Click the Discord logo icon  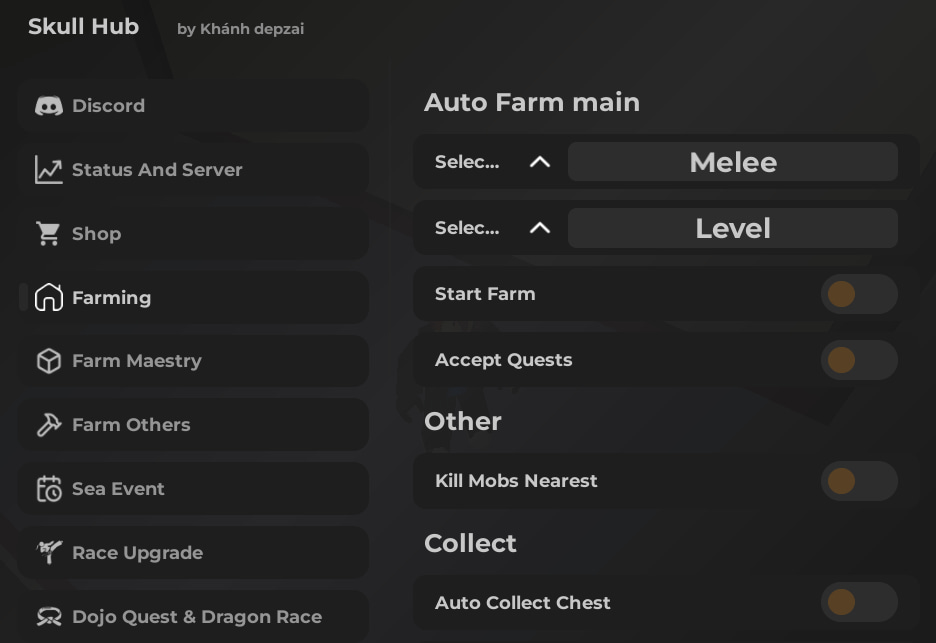point(49,106)
